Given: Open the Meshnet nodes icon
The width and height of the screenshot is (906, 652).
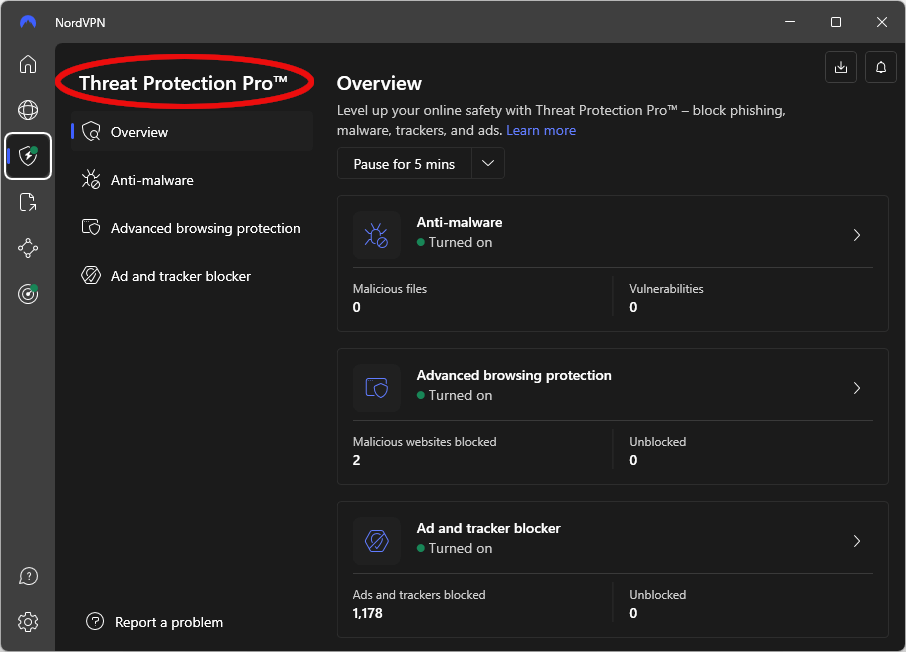Looking at the screenshot, I should pyautogui.click(x=28, y=249).
